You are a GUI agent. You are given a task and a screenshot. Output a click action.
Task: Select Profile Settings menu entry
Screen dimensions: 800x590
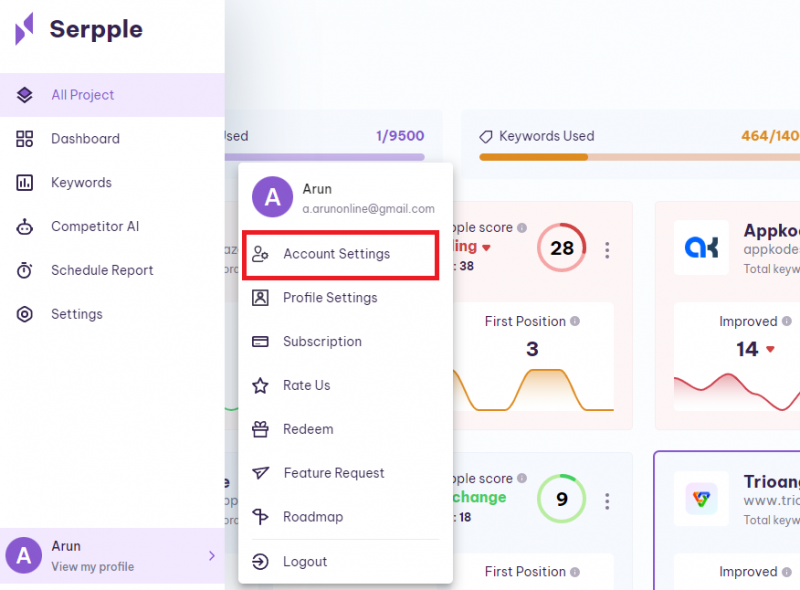coord(330,298)
